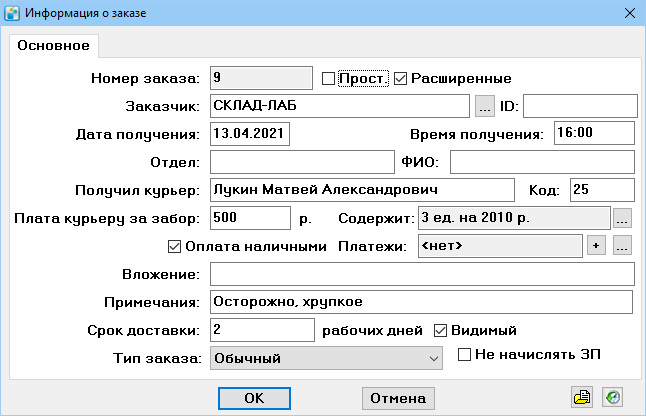Click the 'рабочих дней' label
The image size is (646, 416).
tap(372, 331)
